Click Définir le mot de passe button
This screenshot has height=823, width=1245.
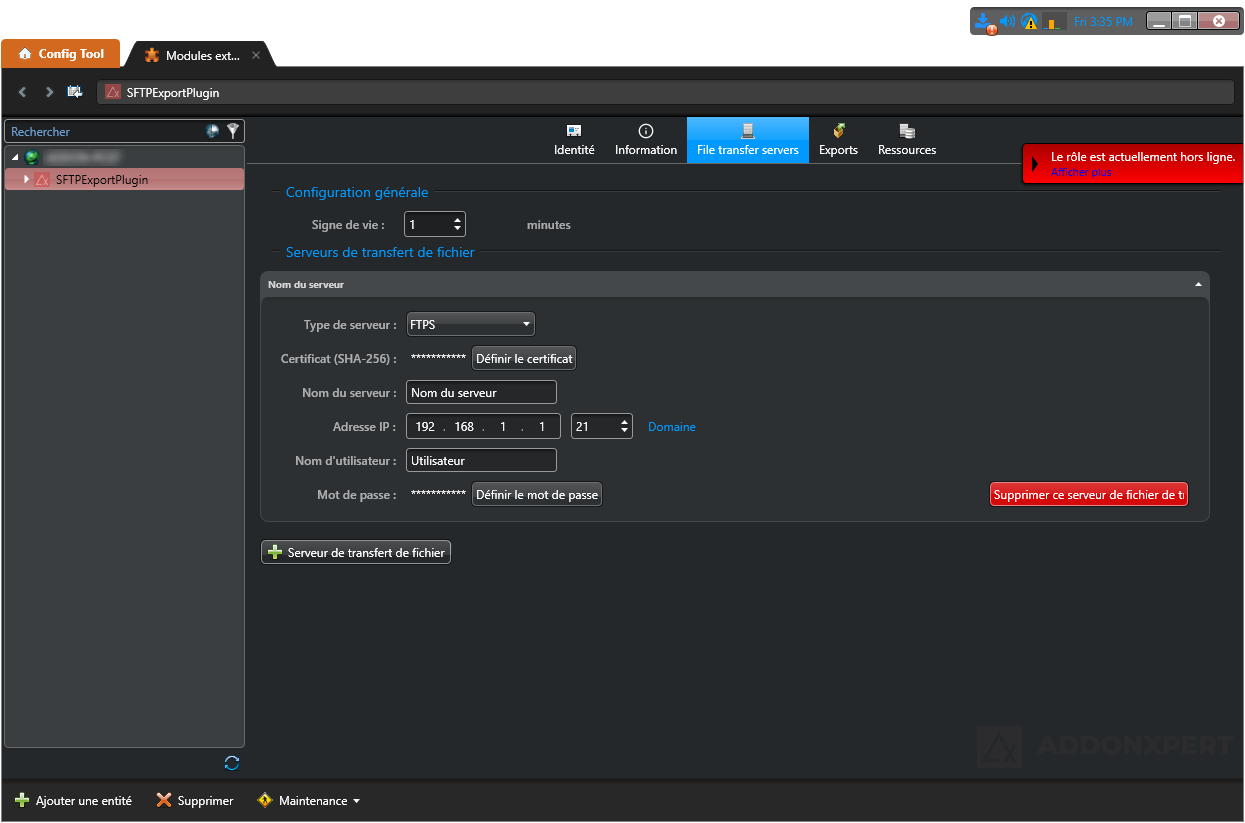pos(537,495)
